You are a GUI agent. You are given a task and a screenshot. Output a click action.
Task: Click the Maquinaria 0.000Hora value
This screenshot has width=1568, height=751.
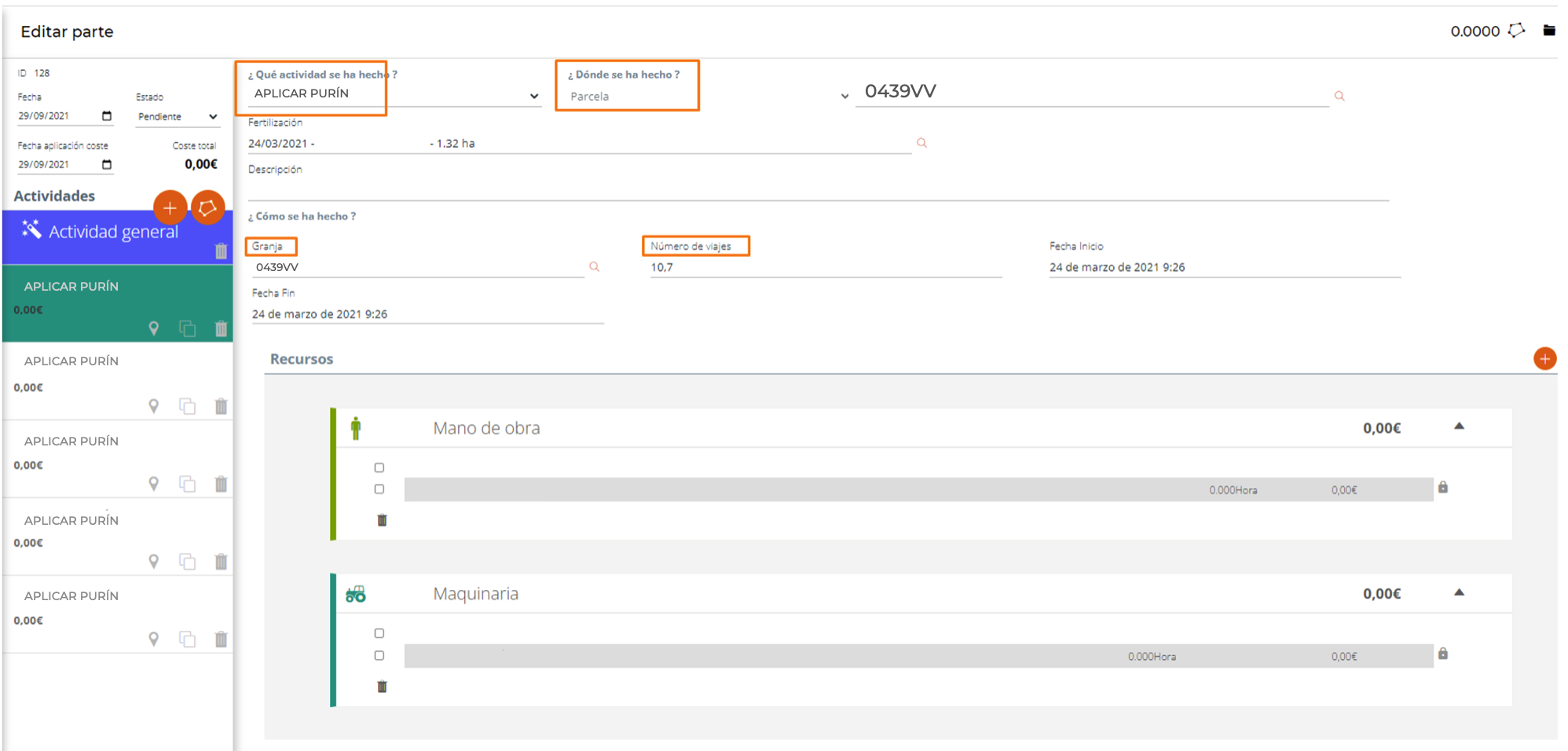1152,657
